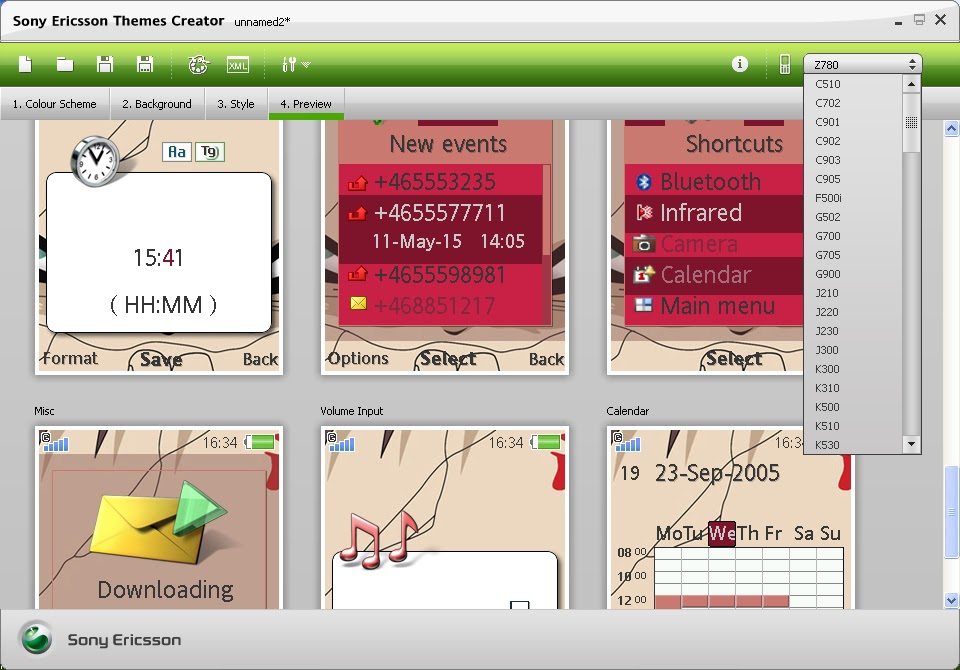Click the preview pane scroll up arrow

951,128
